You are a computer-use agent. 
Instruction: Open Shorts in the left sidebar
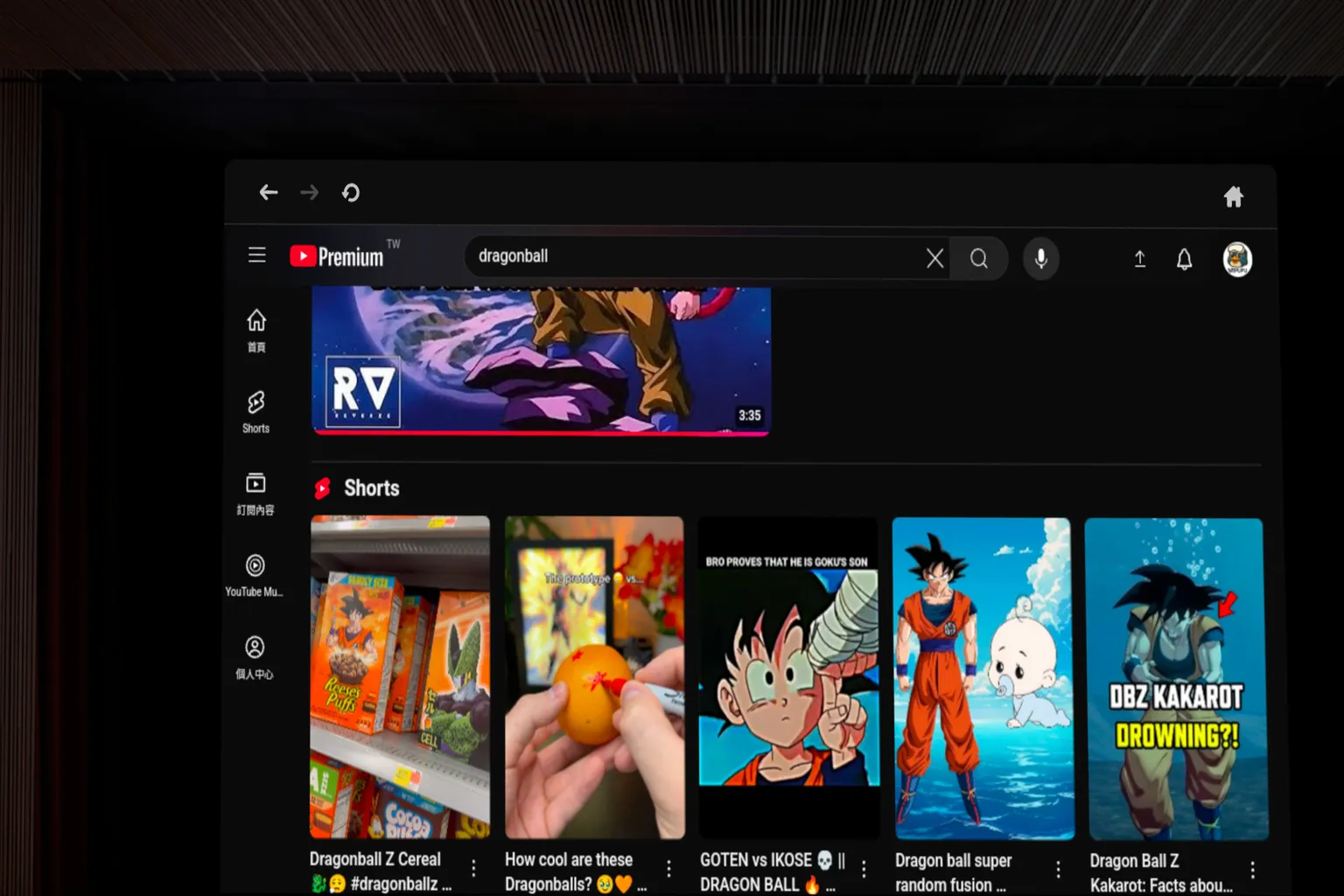[x=255, y=412]
